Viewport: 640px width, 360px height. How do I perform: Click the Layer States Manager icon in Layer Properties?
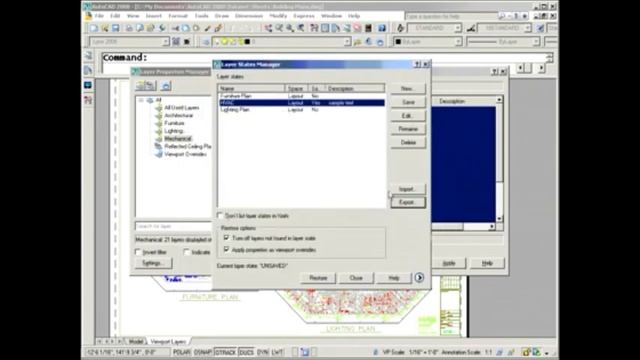[166, 86]
